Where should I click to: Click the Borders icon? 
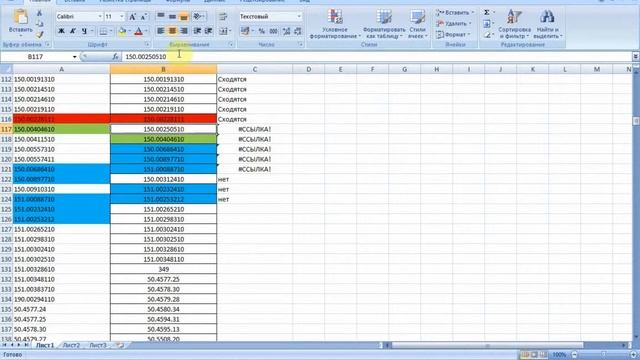tap(104, 31)
